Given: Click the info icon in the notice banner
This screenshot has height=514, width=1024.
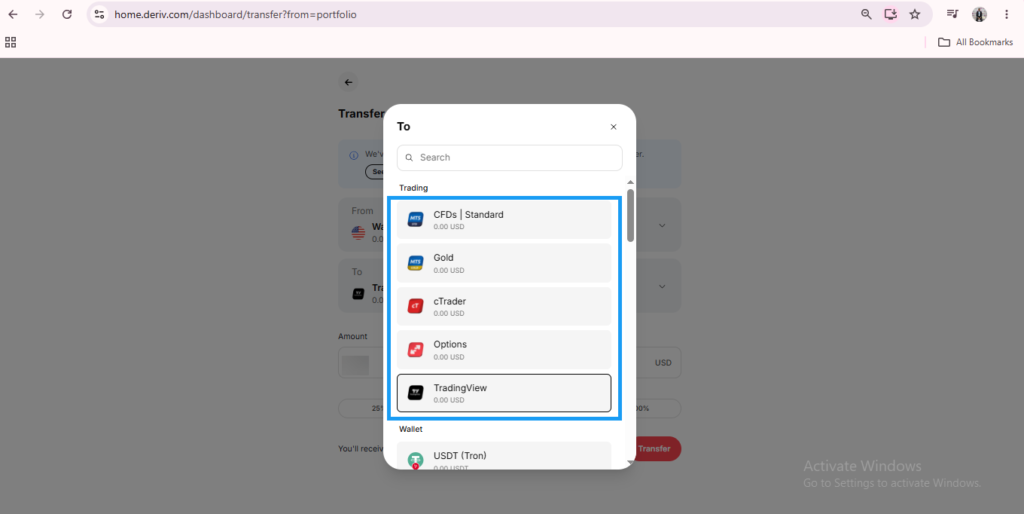Looking at the screenshot, I should pyautogui.click(x=354, y=155).
